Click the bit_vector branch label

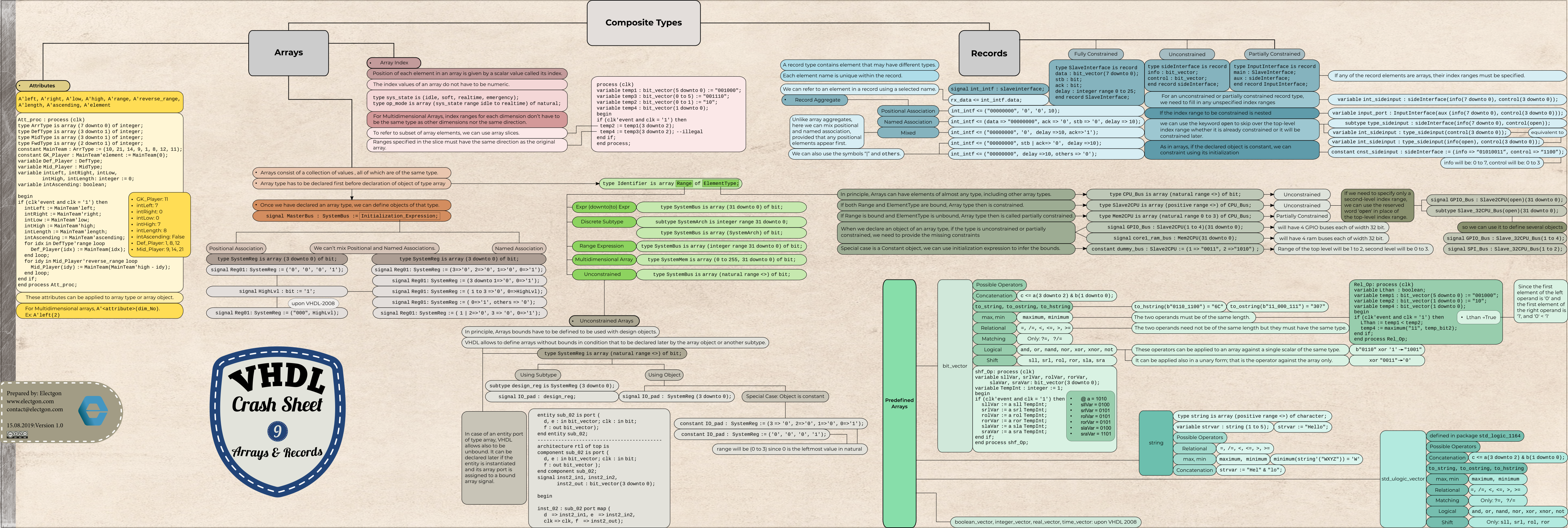pyautogui.click(x=955, y=366)
